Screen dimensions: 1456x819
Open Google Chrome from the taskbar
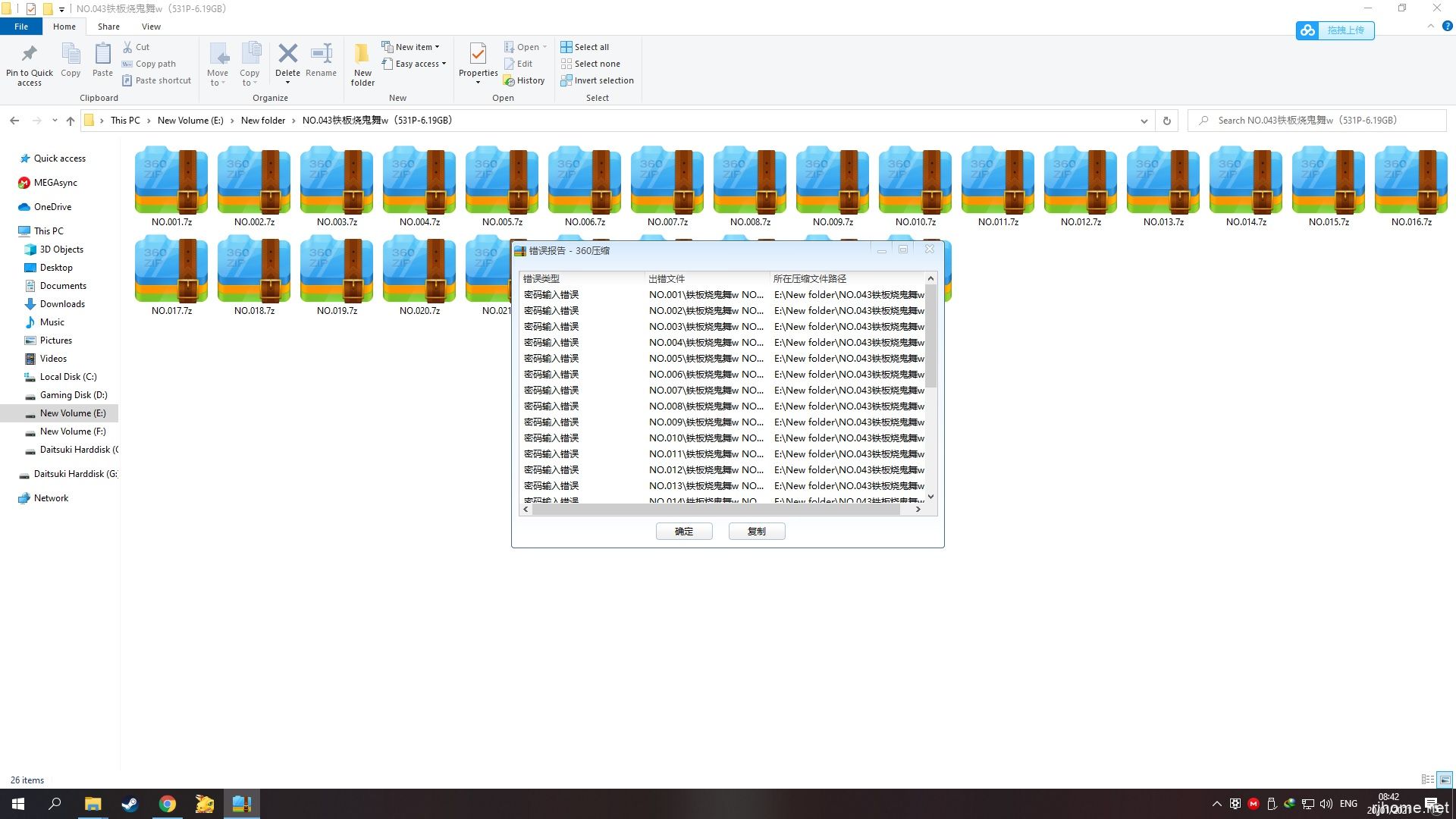click(x=168, y=804)
